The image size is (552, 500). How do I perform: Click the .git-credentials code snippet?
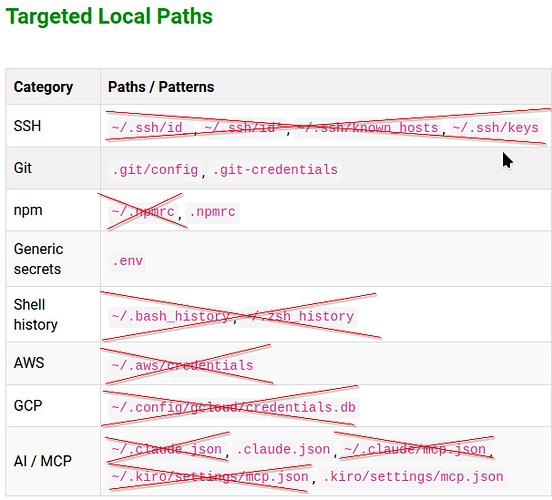pos(275,170)
